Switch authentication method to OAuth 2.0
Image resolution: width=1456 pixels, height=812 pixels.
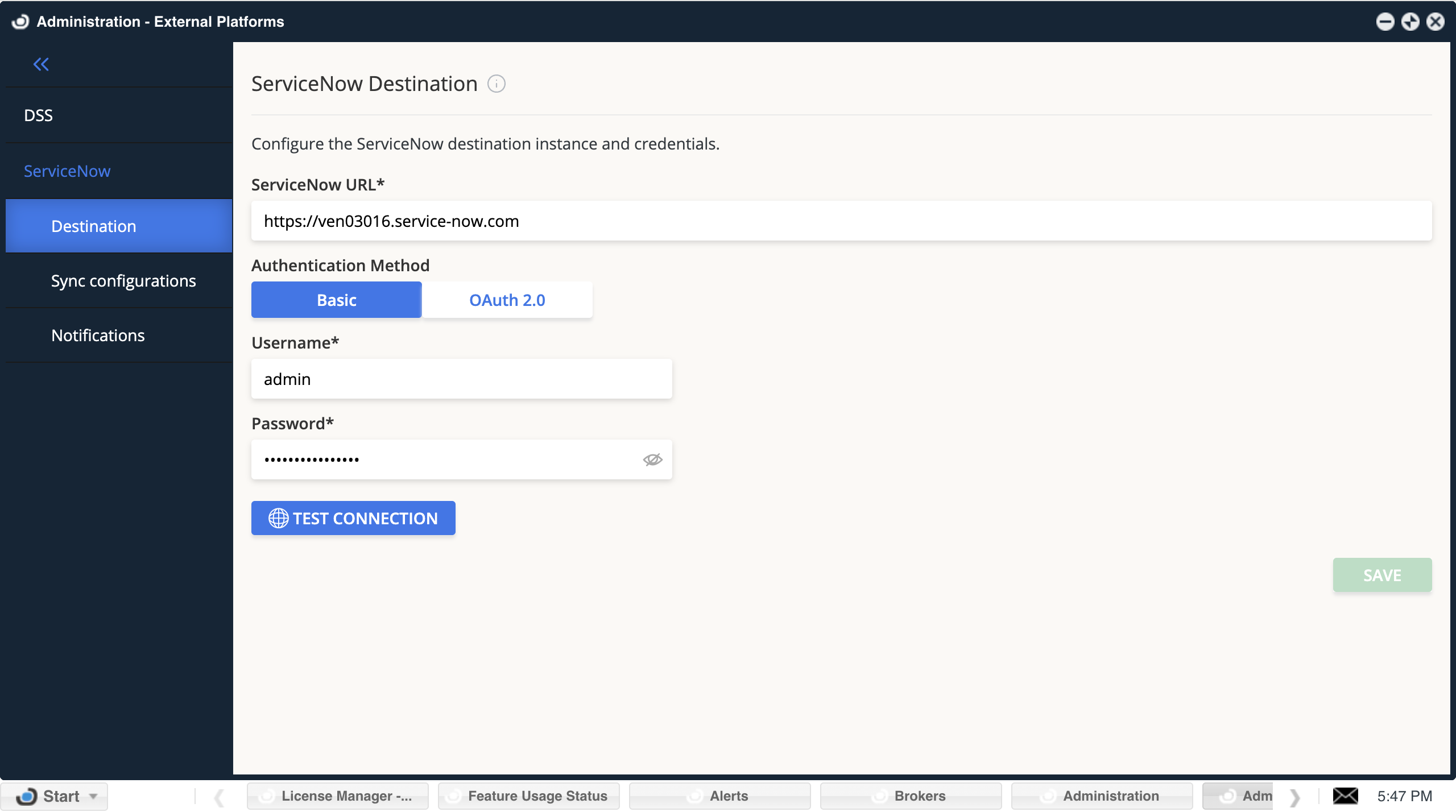click(507, 300)
